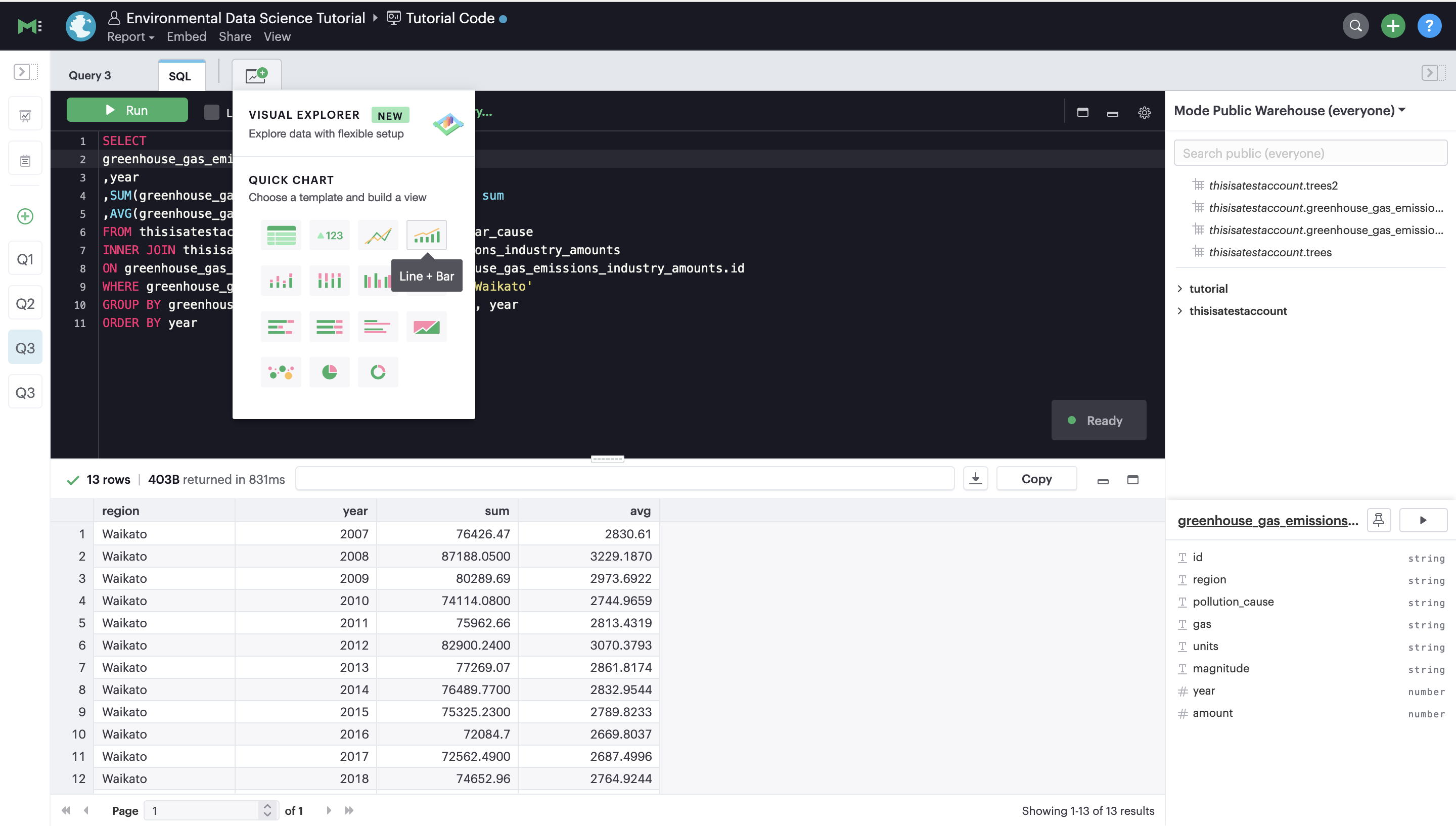Choose the 100% stacked vertical bar template
Screen dimensions: 1456x826
[330, 280]
